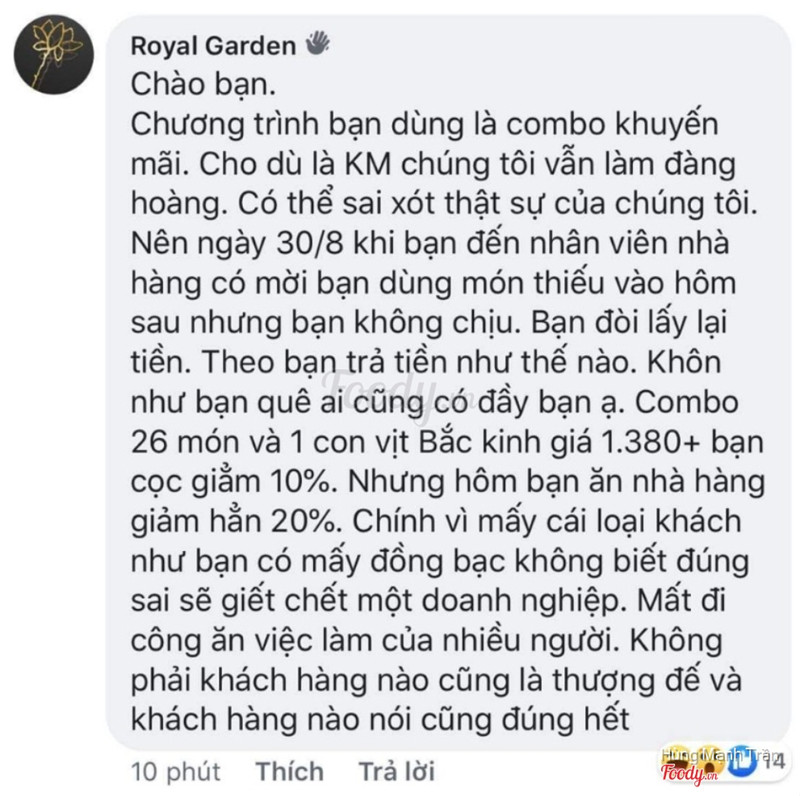Image resolution: width=800 pixels, height=796 pixels.
Task: Click the greeting line "Chào bạn."
Action: pyautogui.click(x=203, y=85)
